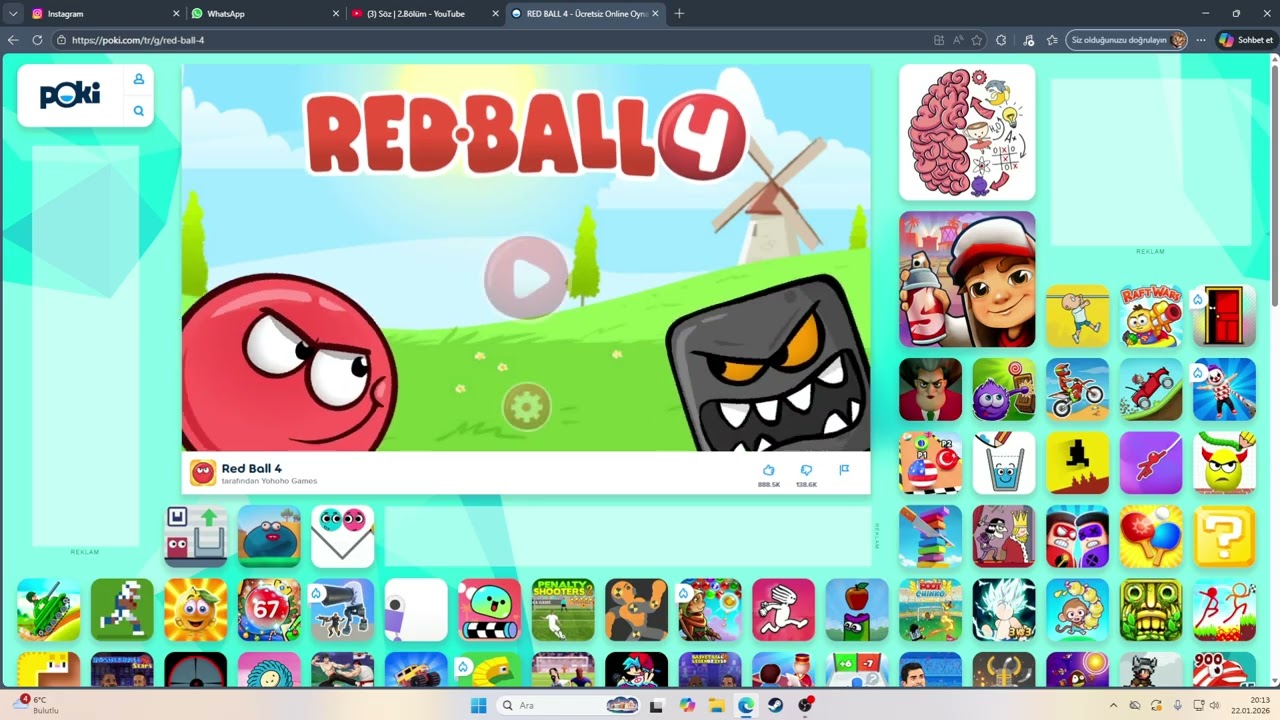Open the Temple Run idol game thumbnail
Image resolution: width=1280 pixels, height=720 pixels.
(1151, 610)
